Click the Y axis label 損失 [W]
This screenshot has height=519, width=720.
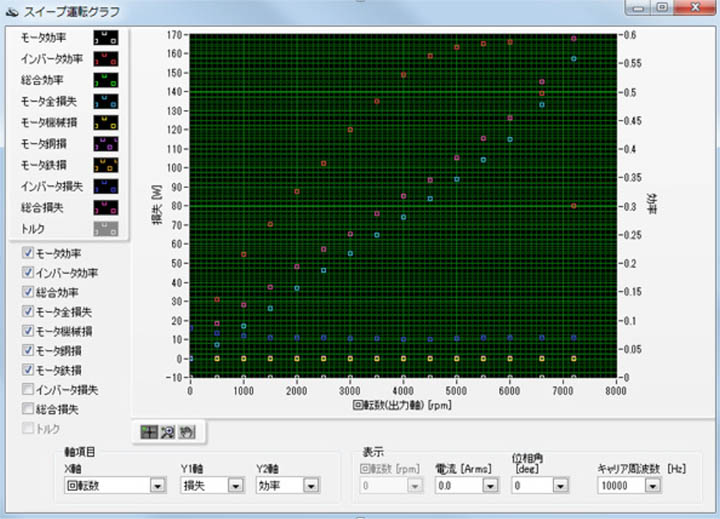[x=157, y=205]
